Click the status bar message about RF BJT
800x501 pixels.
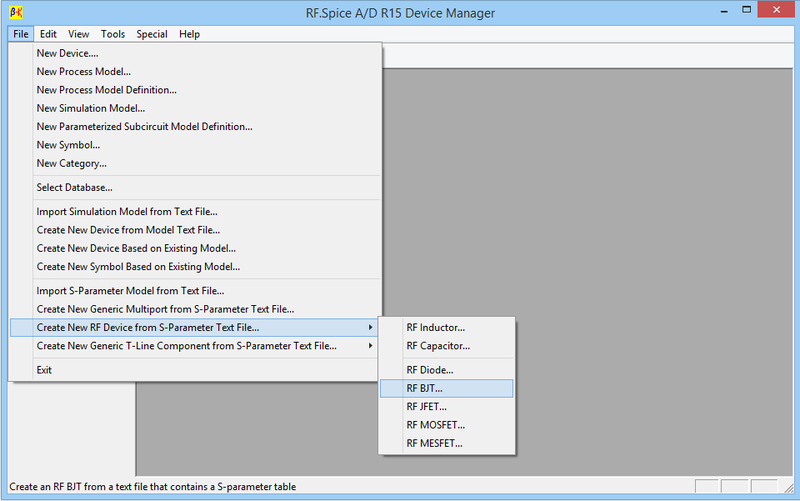pyautogui.click(x=153, y=487)
